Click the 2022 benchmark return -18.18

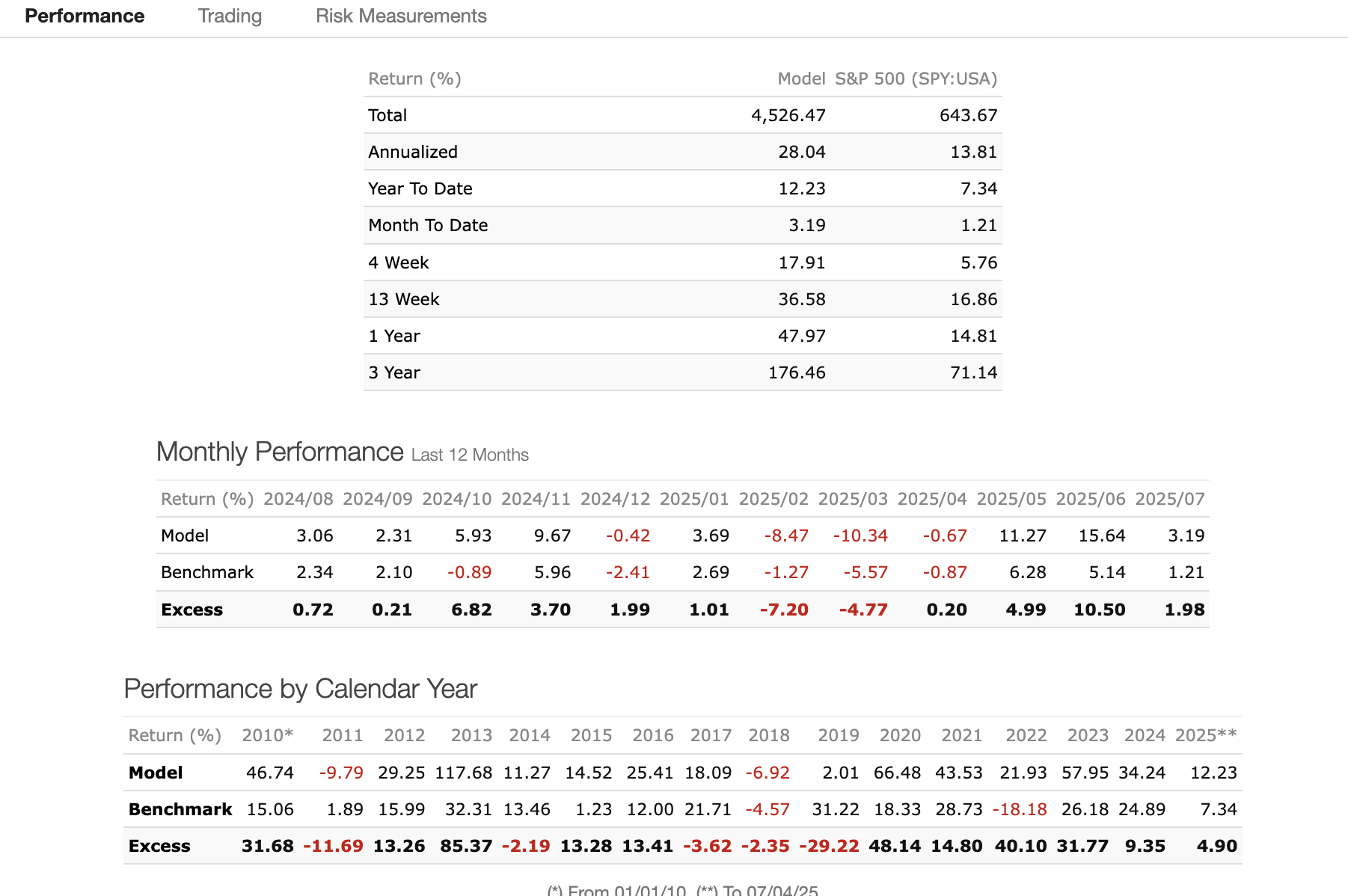1019,809
